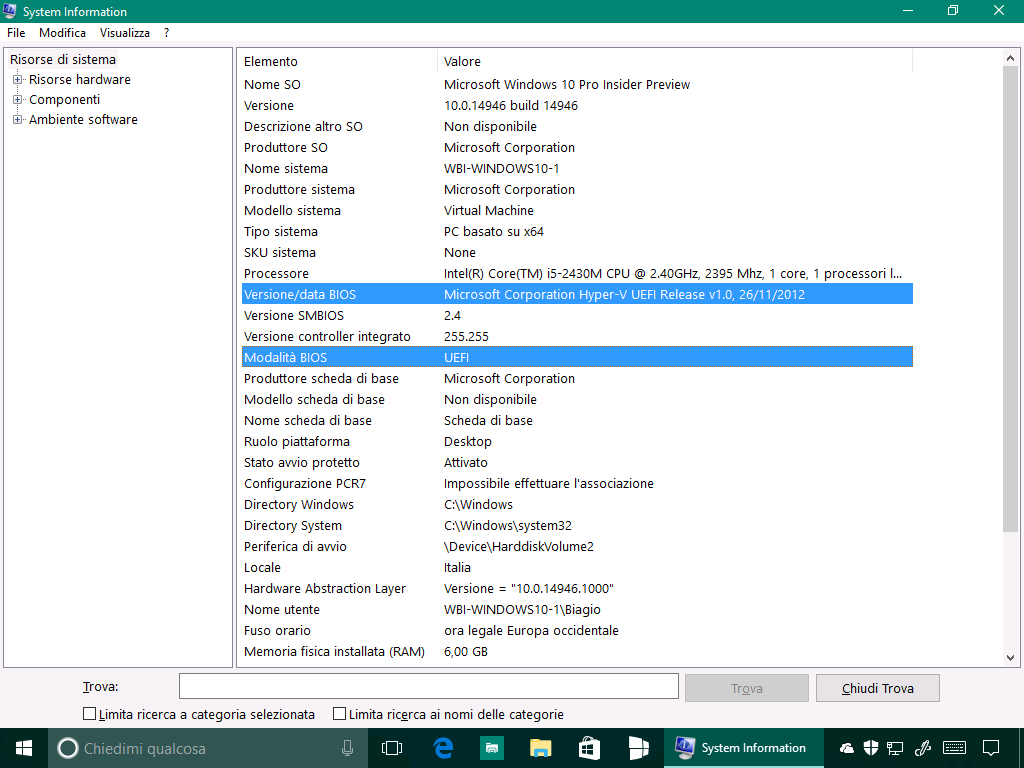Viewport: 1024px width, 768px height.
Task: Click the scrollbar up arrow
Action: (1010, 58)
